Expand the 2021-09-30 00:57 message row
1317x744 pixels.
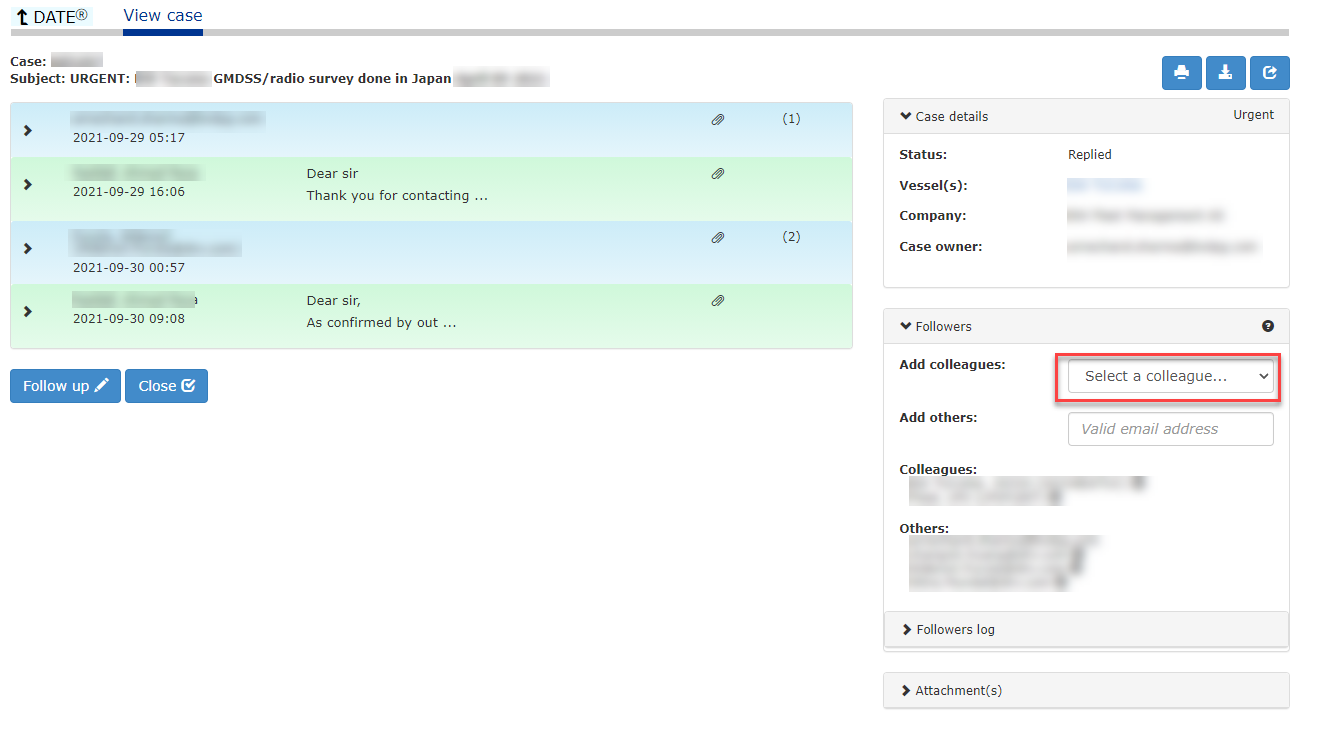[x=28, y=248]
